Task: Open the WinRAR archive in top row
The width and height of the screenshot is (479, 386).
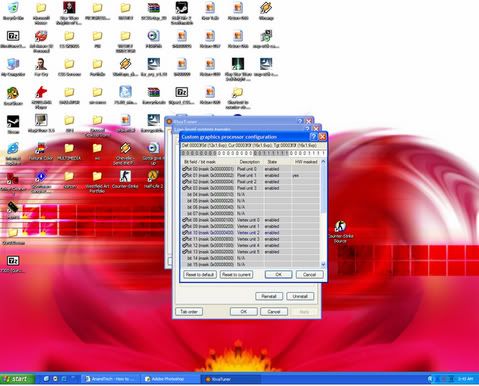Action: point(153,11)
